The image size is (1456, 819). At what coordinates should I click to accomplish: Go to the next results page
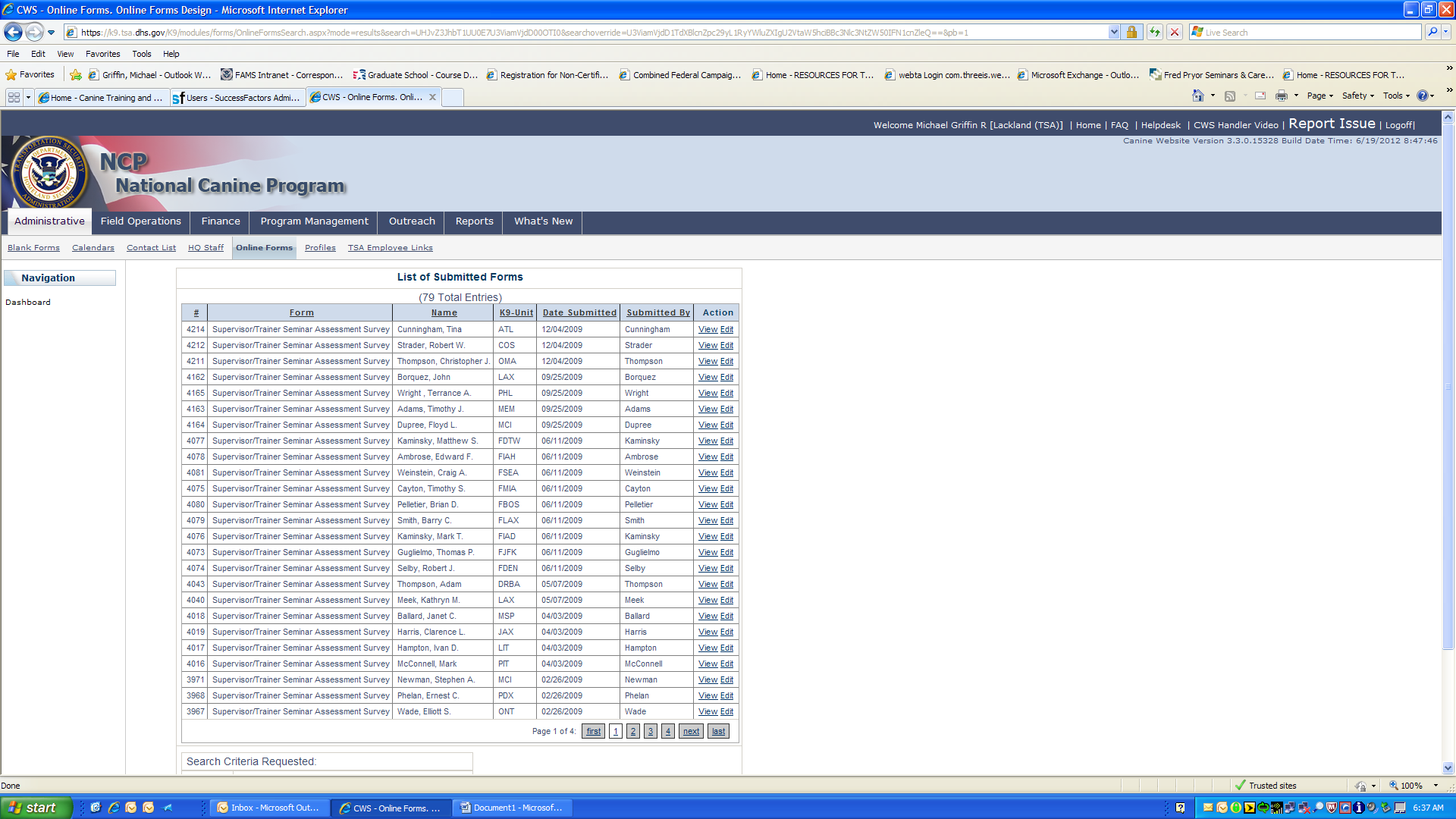691,732
